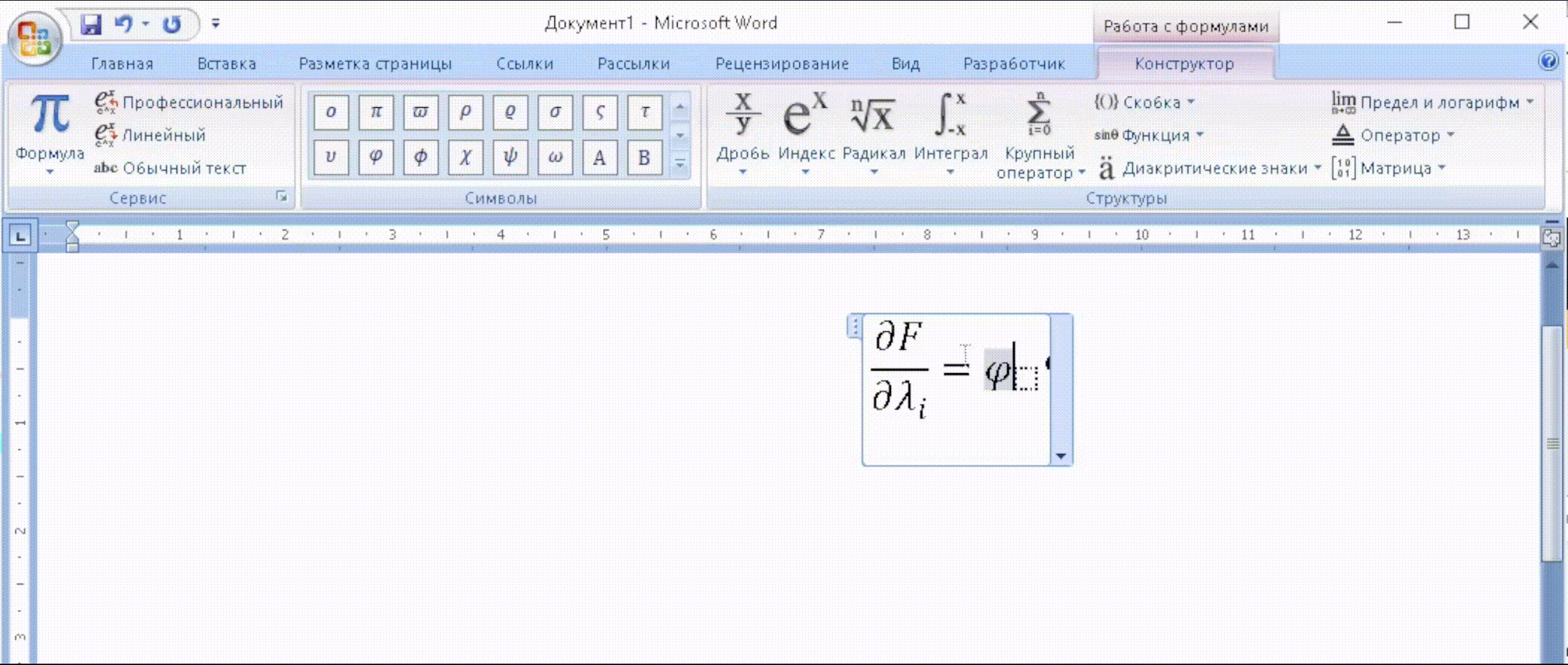This screenshot has width=1568, height=665.
Task: Open the Матрица menu
Action: click(1389, 168)
